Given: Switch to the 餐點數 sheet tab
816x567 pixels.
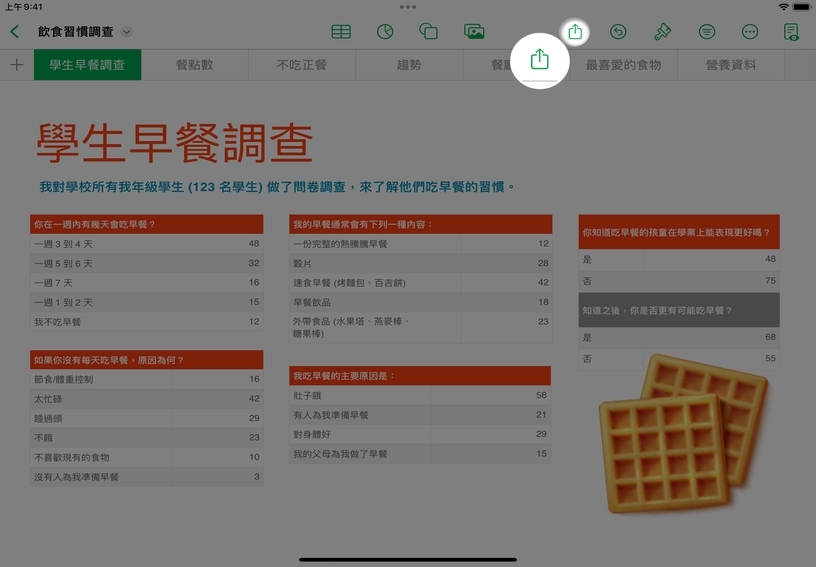Looking at the screenshot, I should (x=194, y=65).
